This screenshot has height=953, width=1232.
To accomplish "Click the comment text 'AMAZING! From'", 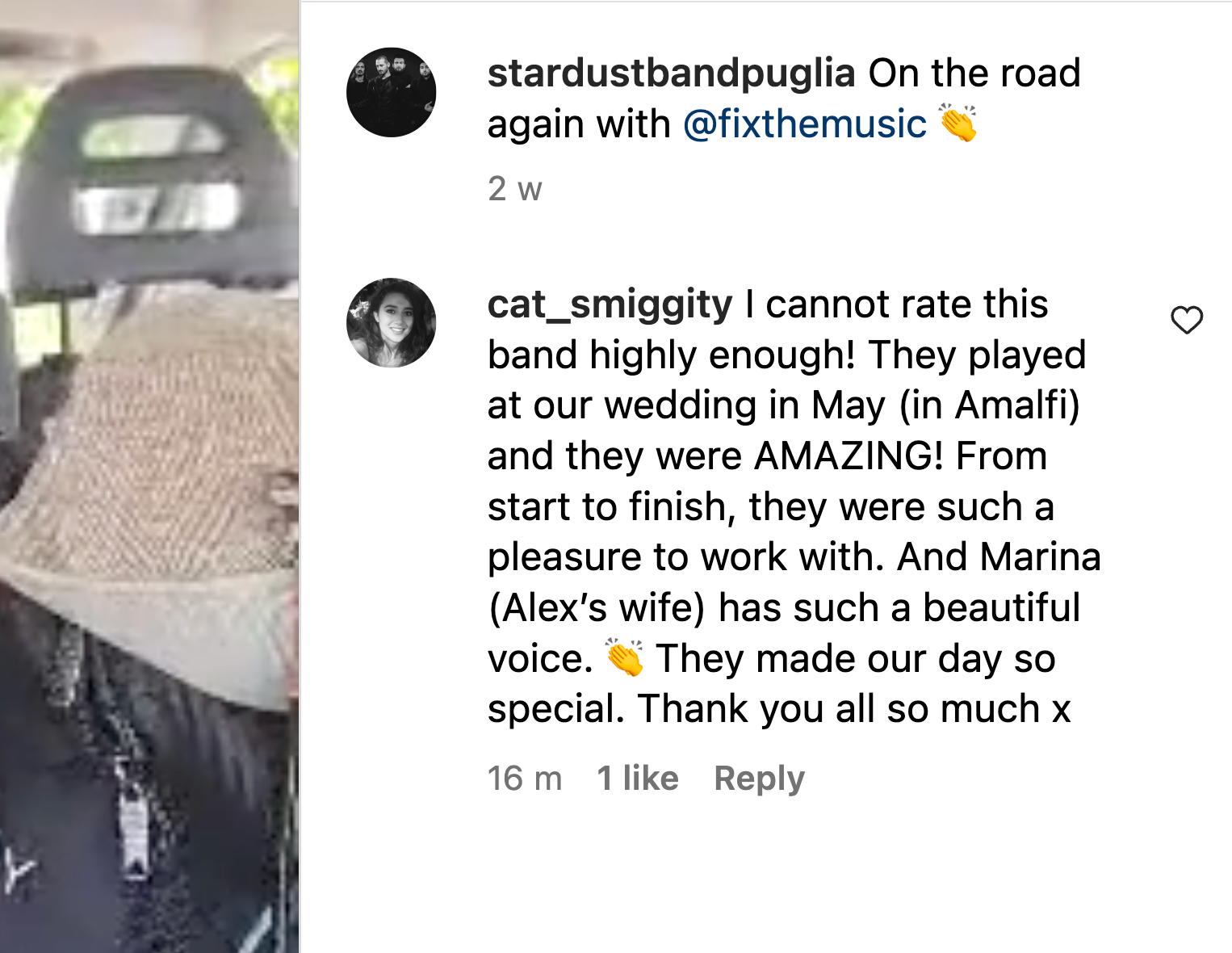I will pyautogui.click(x=900, y=456).
